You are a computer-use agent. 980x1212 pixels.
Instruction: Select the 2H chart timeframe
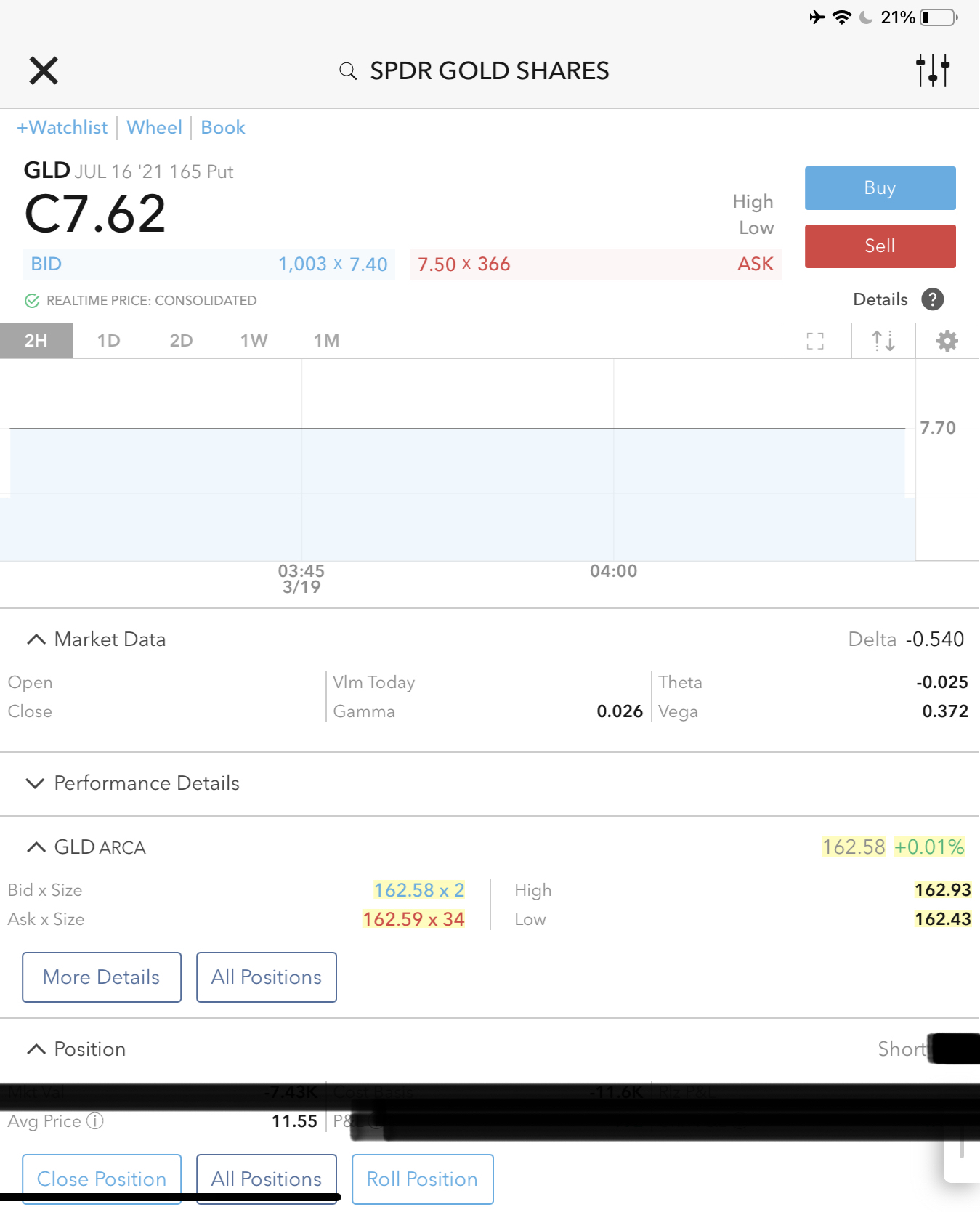pyautogui.click(x=36, y=341)
